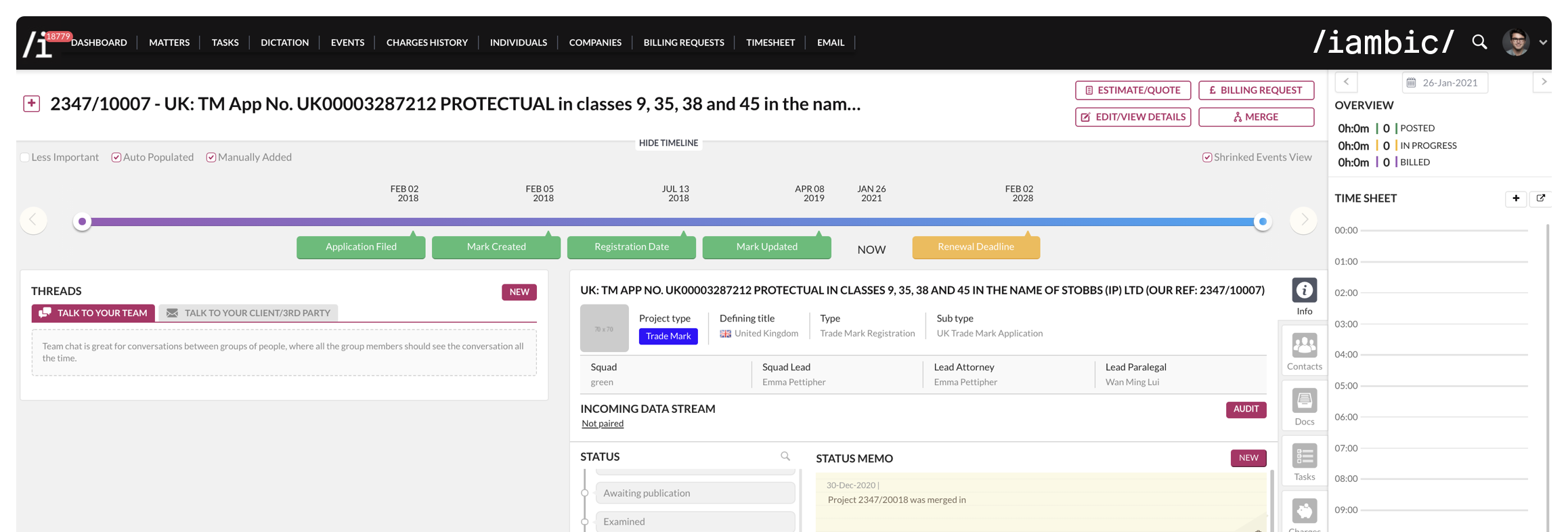1568x532 pixels.
Task: Select the timeline start handle
Action: point(82,221)
